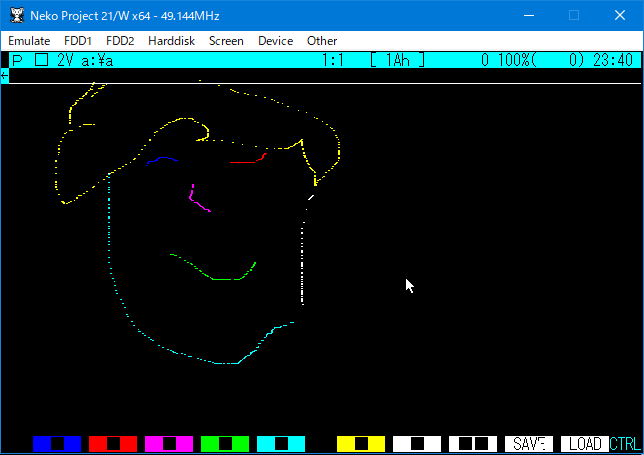Select the white swatch with one black square

[417, 443]
